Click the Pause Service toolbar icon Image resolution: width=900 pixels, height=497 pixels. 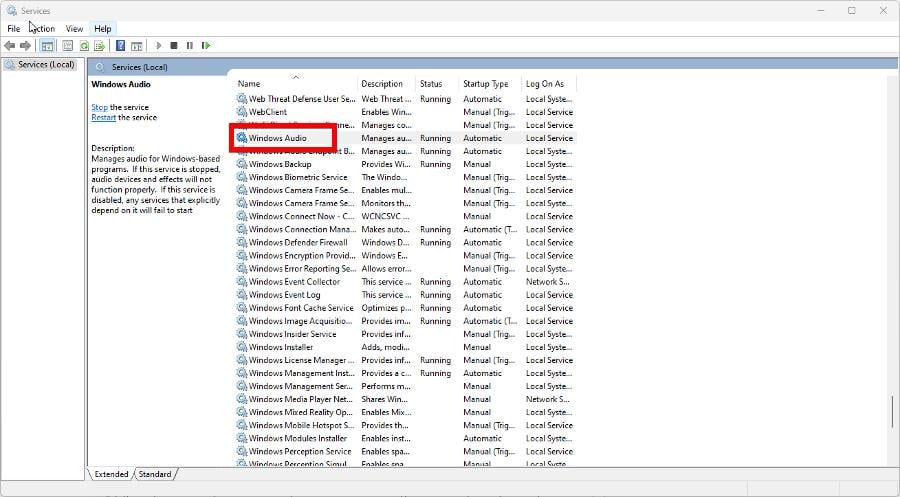pos(189,45)
